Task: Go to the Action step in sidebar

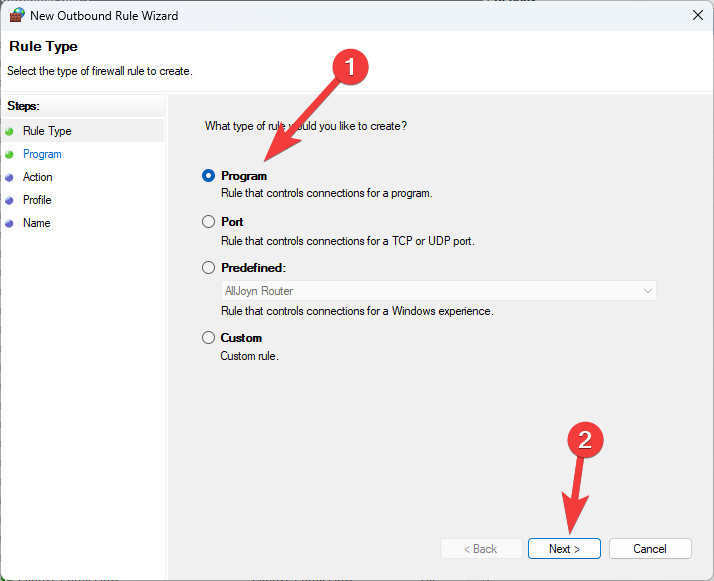Action: (x=38, y=177)
